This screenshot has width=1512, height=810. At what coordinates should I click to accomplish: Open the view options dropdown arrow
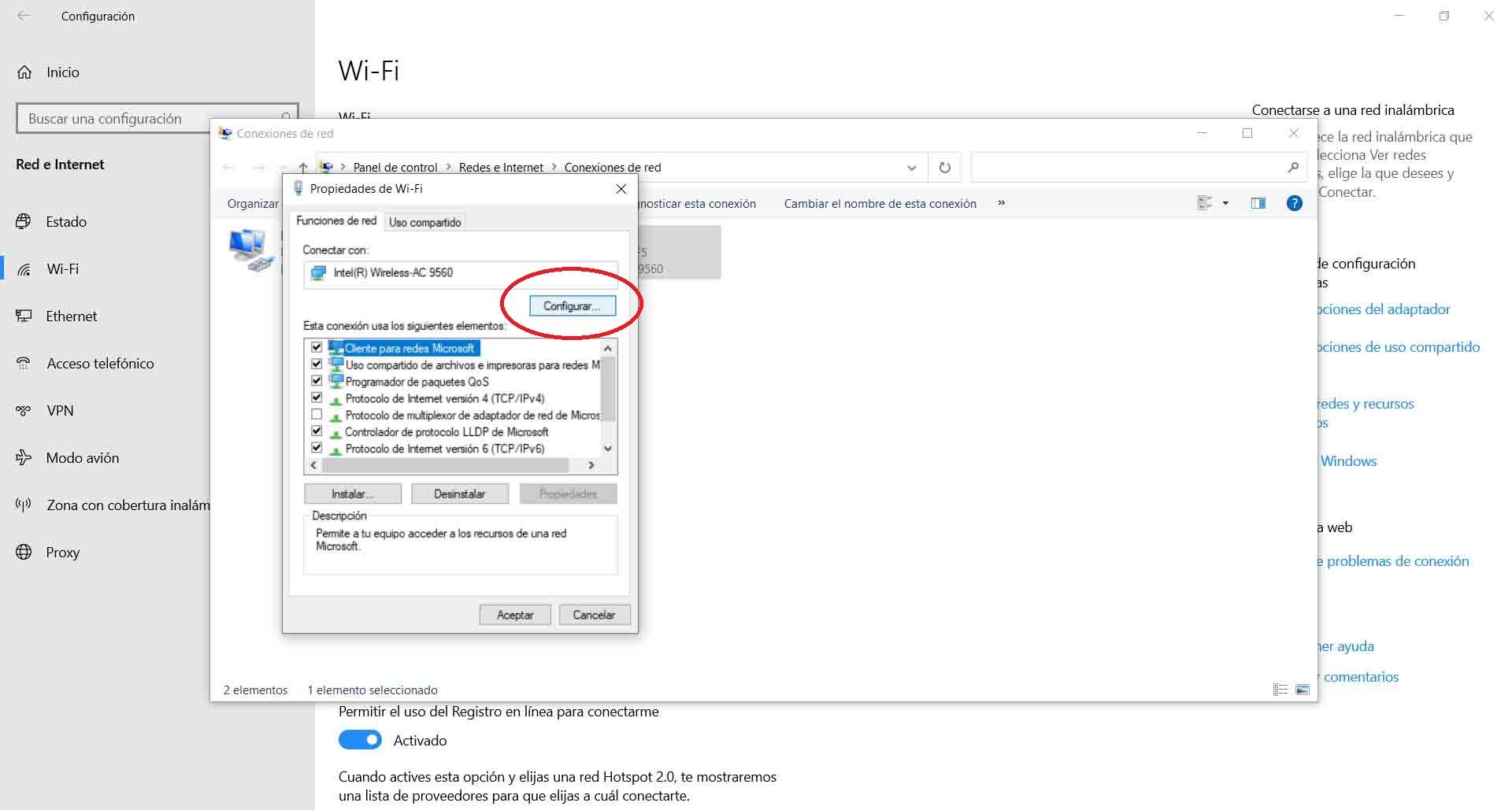tap(1225, 203)
